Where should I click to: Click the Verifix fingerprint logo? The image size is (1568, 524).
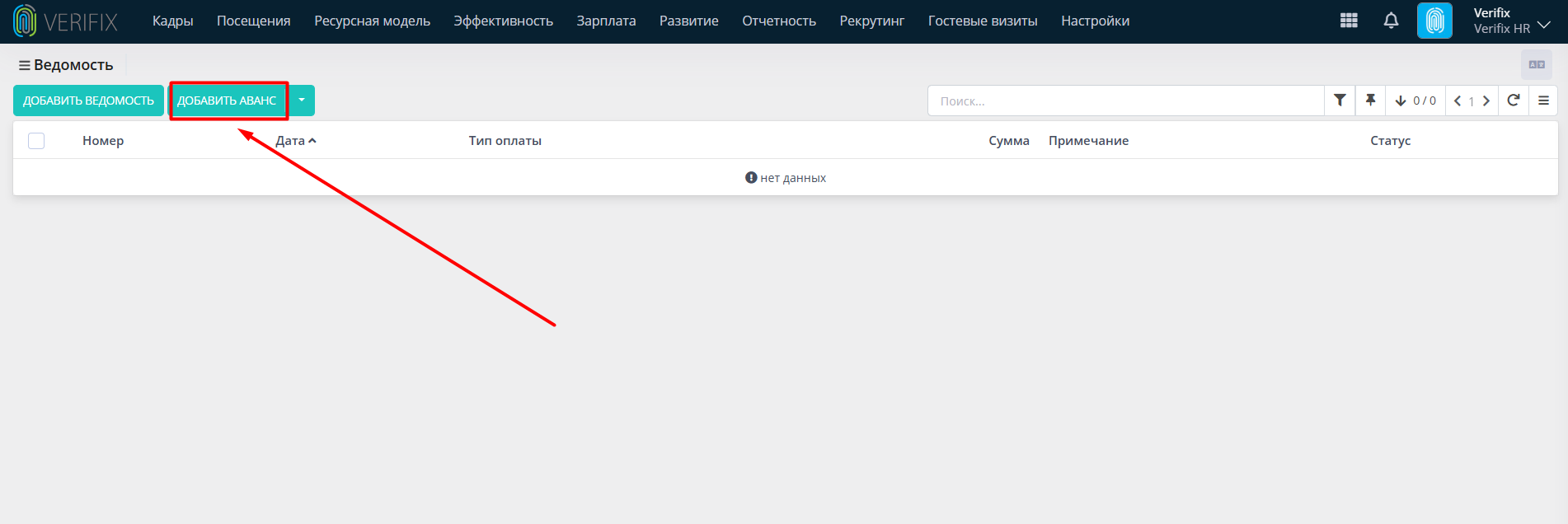tap(65, 21)
